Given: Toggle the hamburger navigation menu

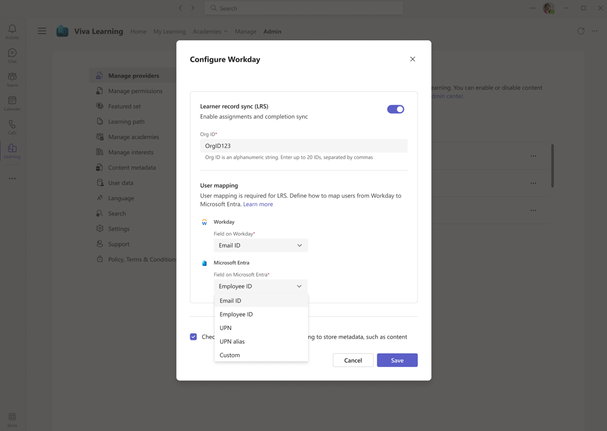Looking at the screenshot, I should pos(42,31).
